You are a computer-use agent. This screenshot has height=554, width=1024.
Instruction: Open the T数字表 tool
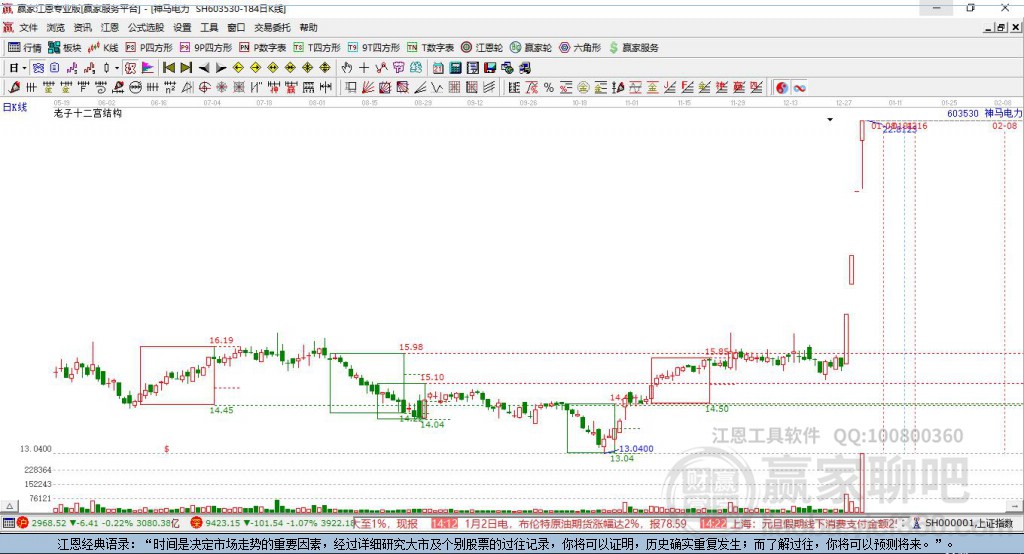[430, 48]
